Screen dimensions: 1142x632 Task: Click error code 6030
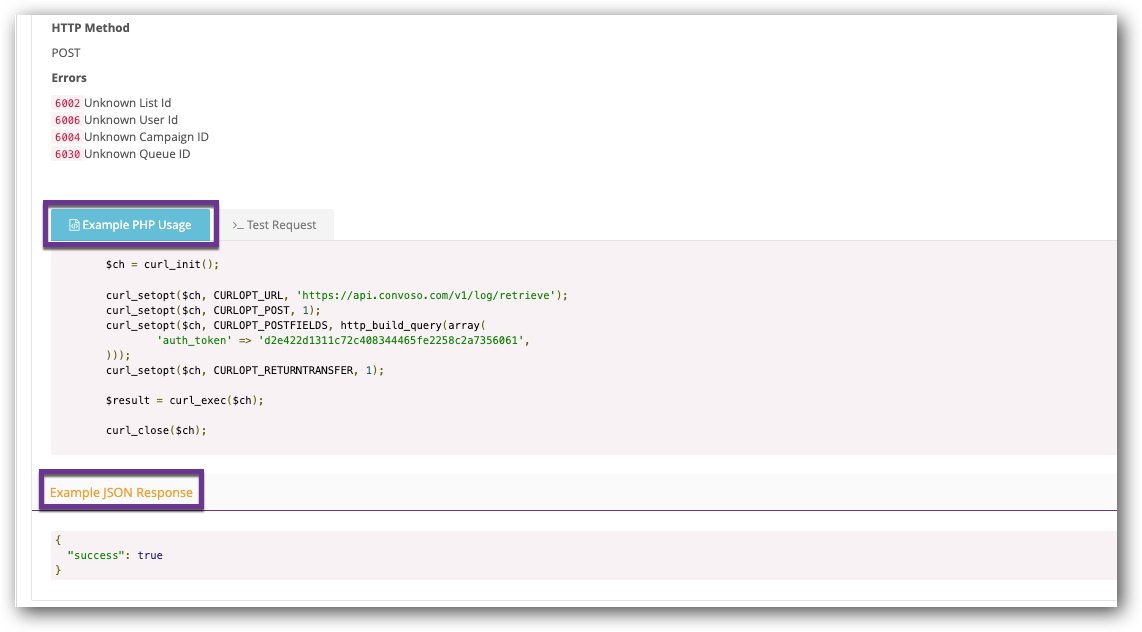[x=67, y=154]
